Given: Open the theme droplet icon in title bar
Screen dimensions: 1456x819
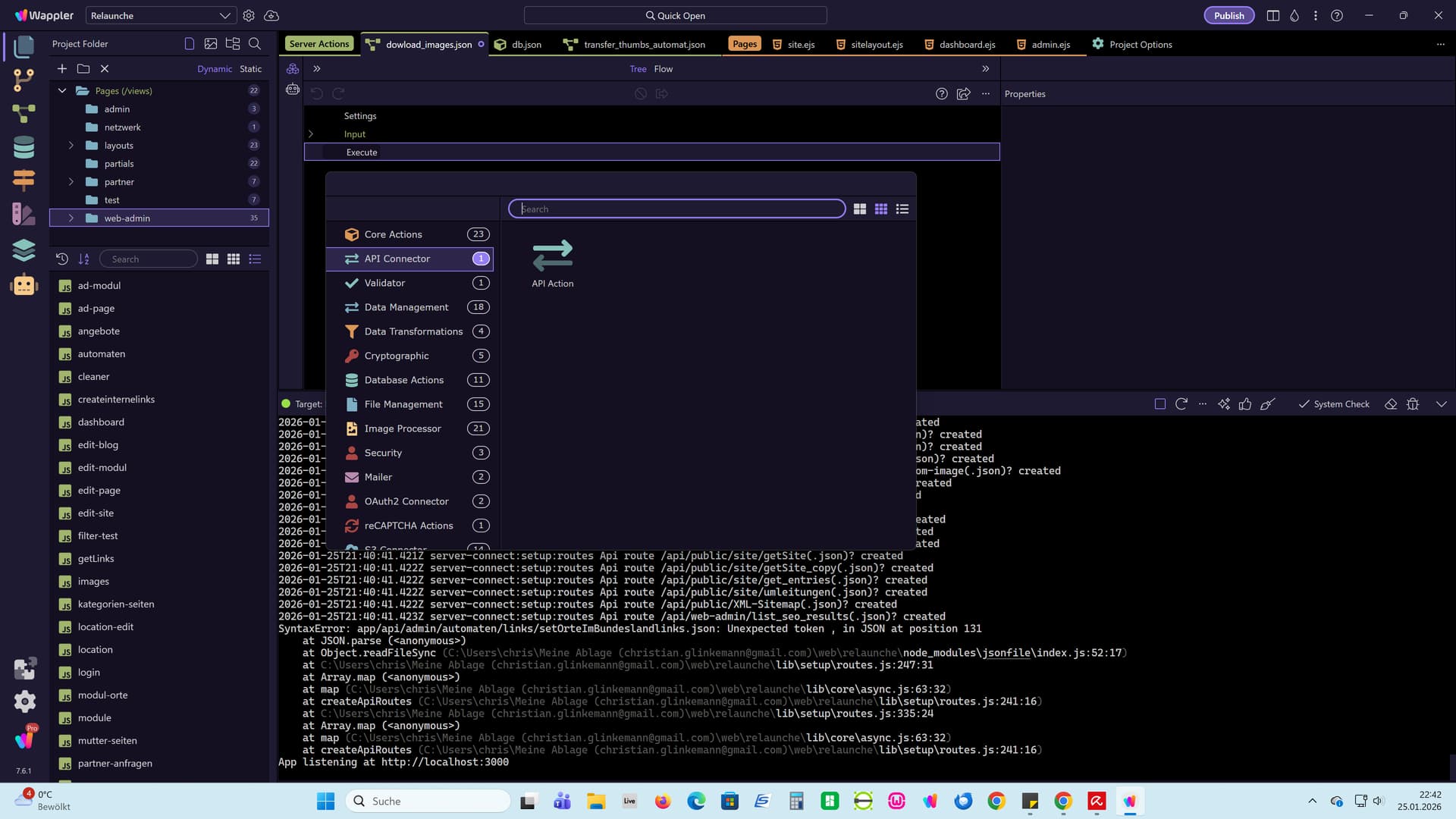Looking at the screenshot, I should 1294,15.
